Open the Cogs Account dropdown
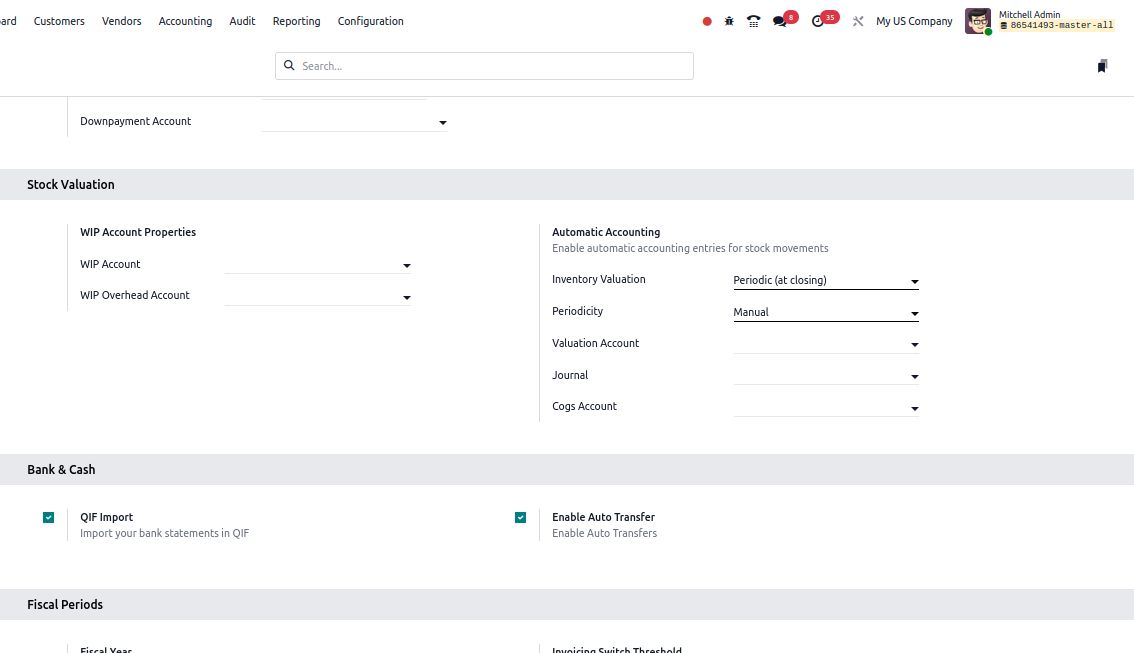The image size is (1134, 653). click(826, 407)
